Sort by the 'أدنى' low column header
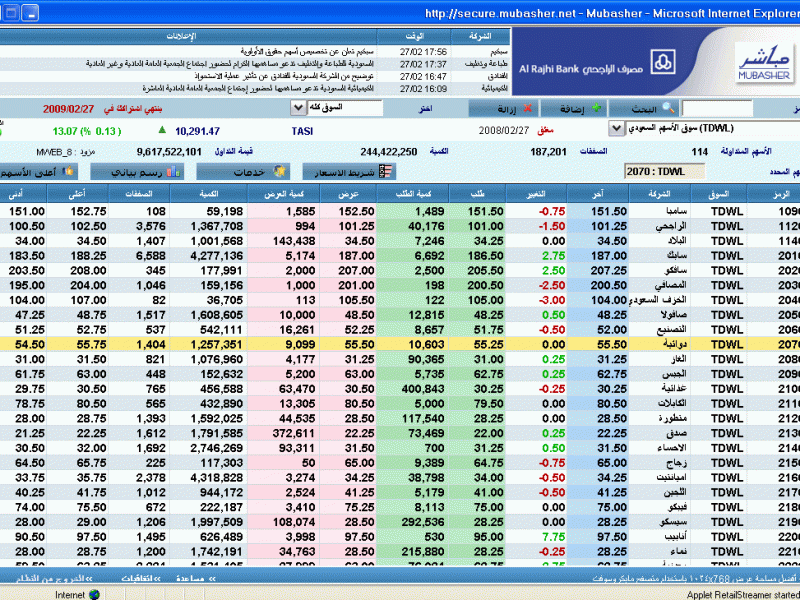Viewport: 800px width, 600px height. tap(23, 194)
